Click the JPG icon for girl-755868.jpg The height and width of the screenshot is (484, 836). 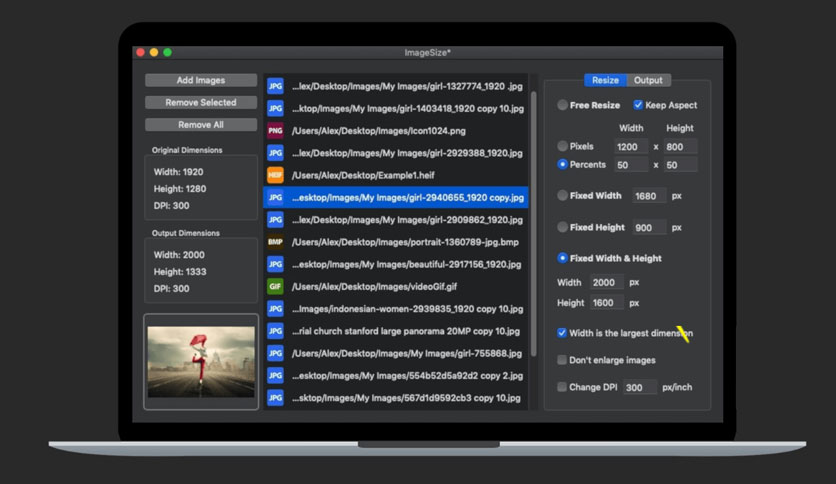point(275,353)
